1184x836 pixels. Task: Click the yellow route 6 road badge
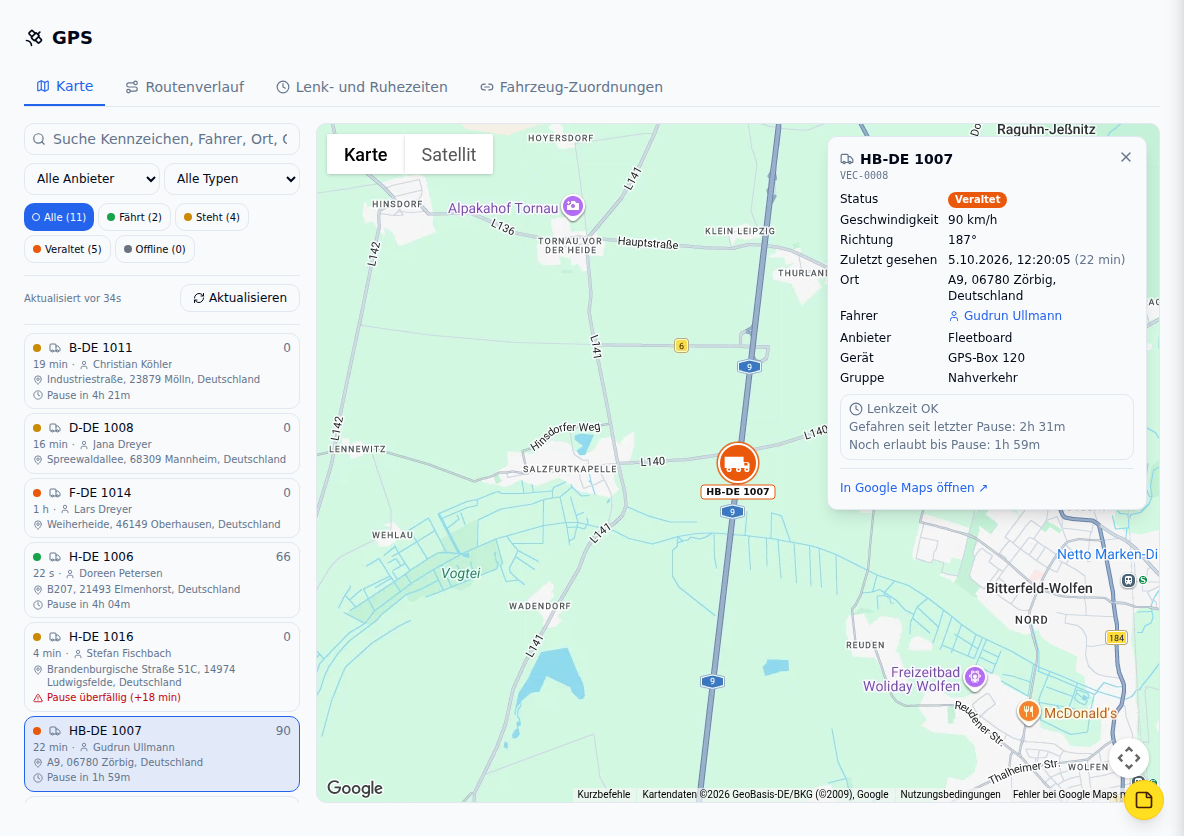point(681,346)
